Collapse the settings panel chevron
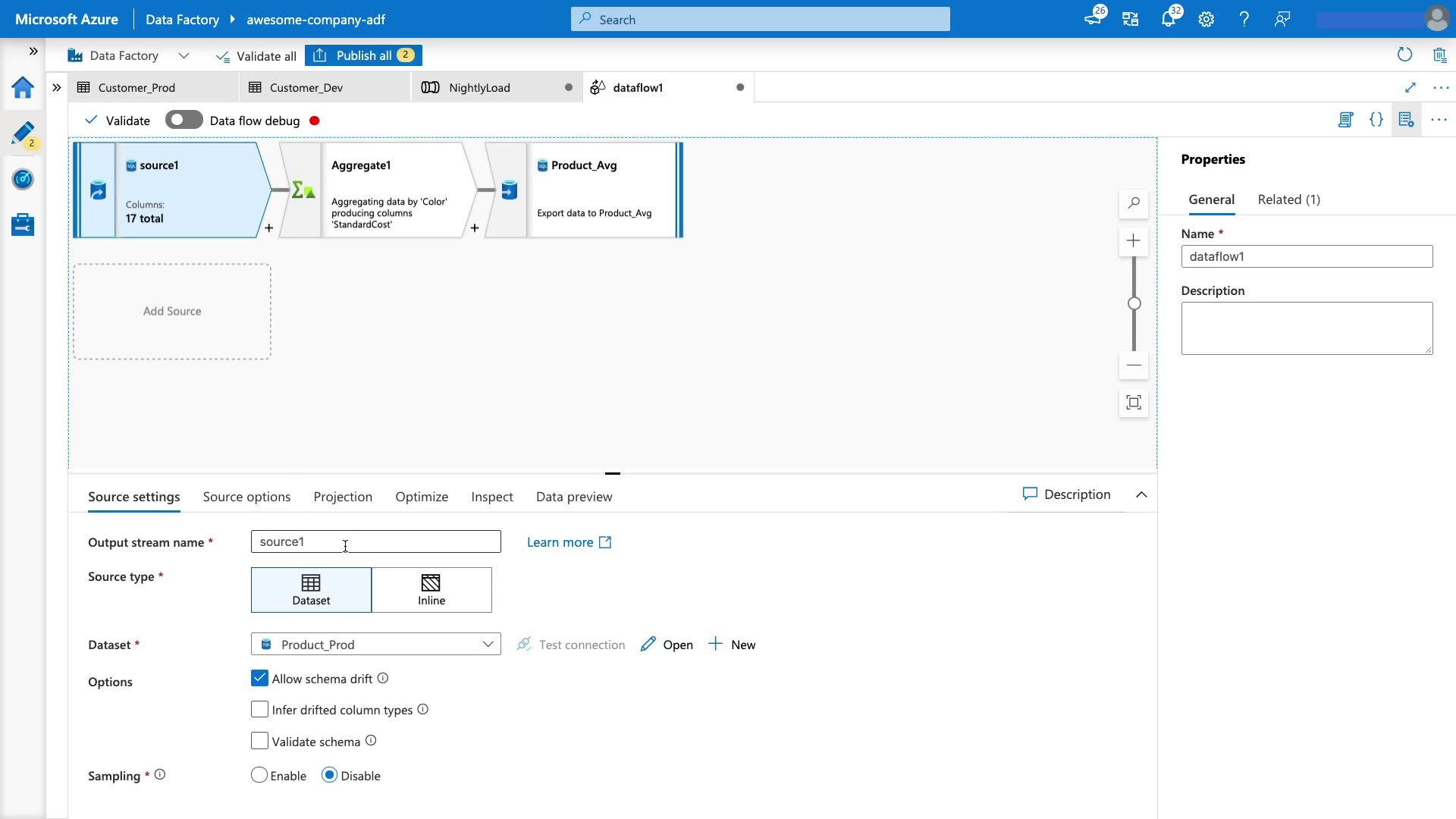 pyautogui.click(x=1141, y=494)
